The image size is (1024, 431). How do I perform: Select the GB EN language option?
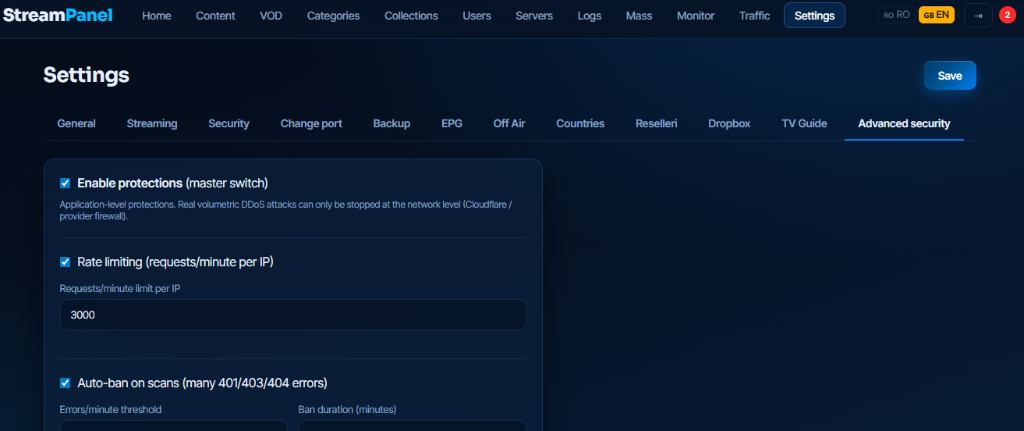(x=936, y=15)
